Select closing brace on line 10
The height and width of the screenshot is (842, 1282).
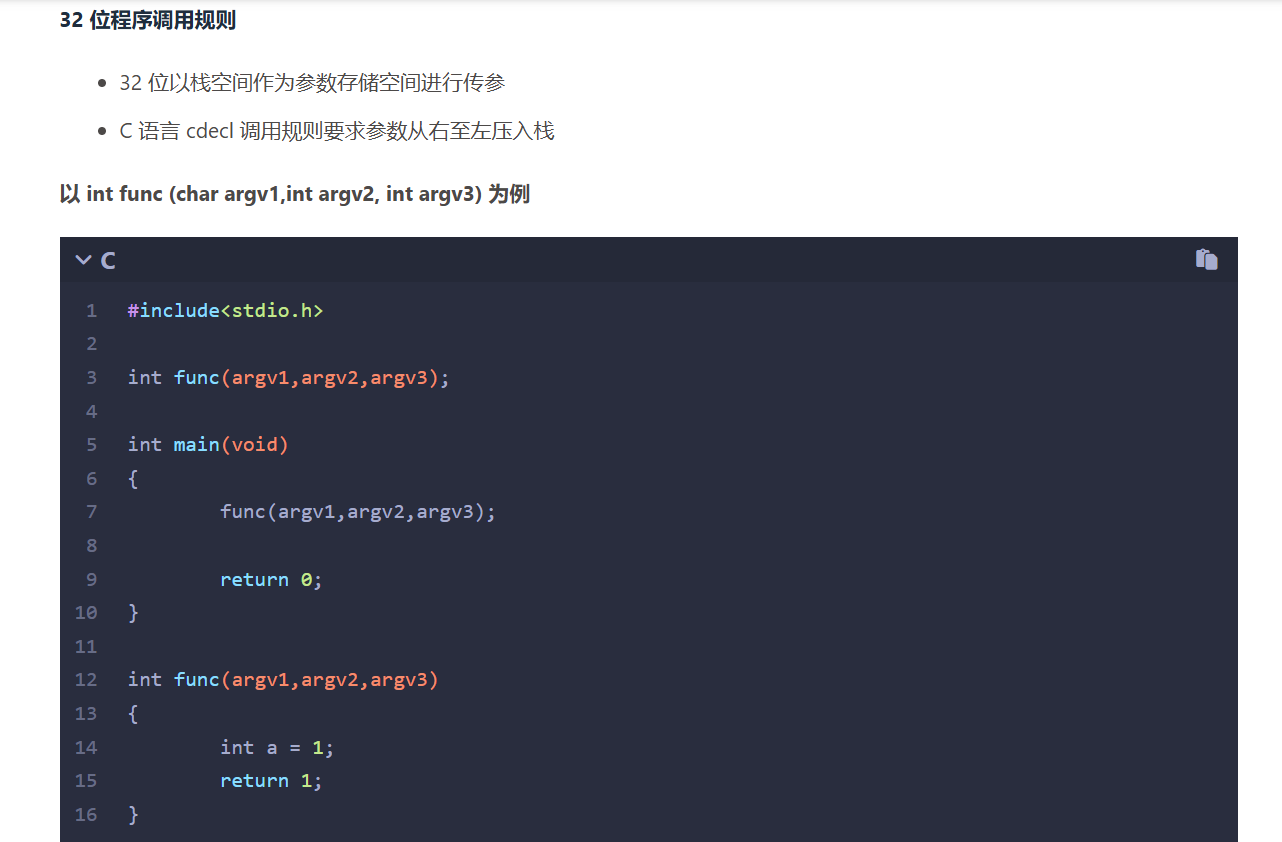[133, 612]
